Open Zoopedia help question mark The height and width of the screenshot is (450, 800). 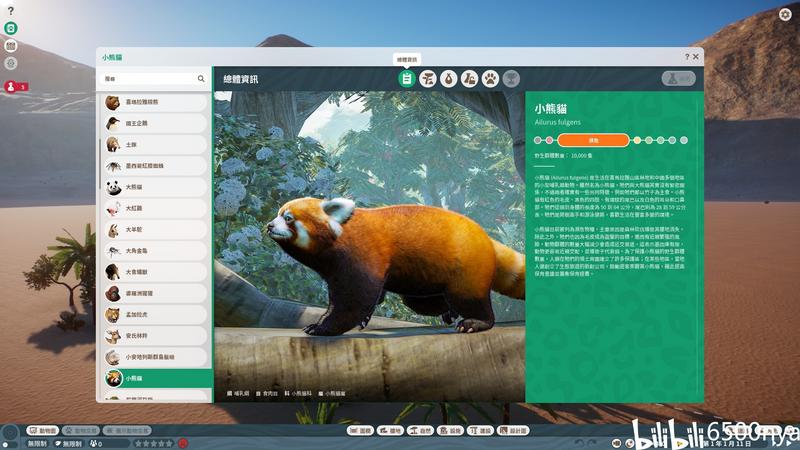click(x=687, y=57)
